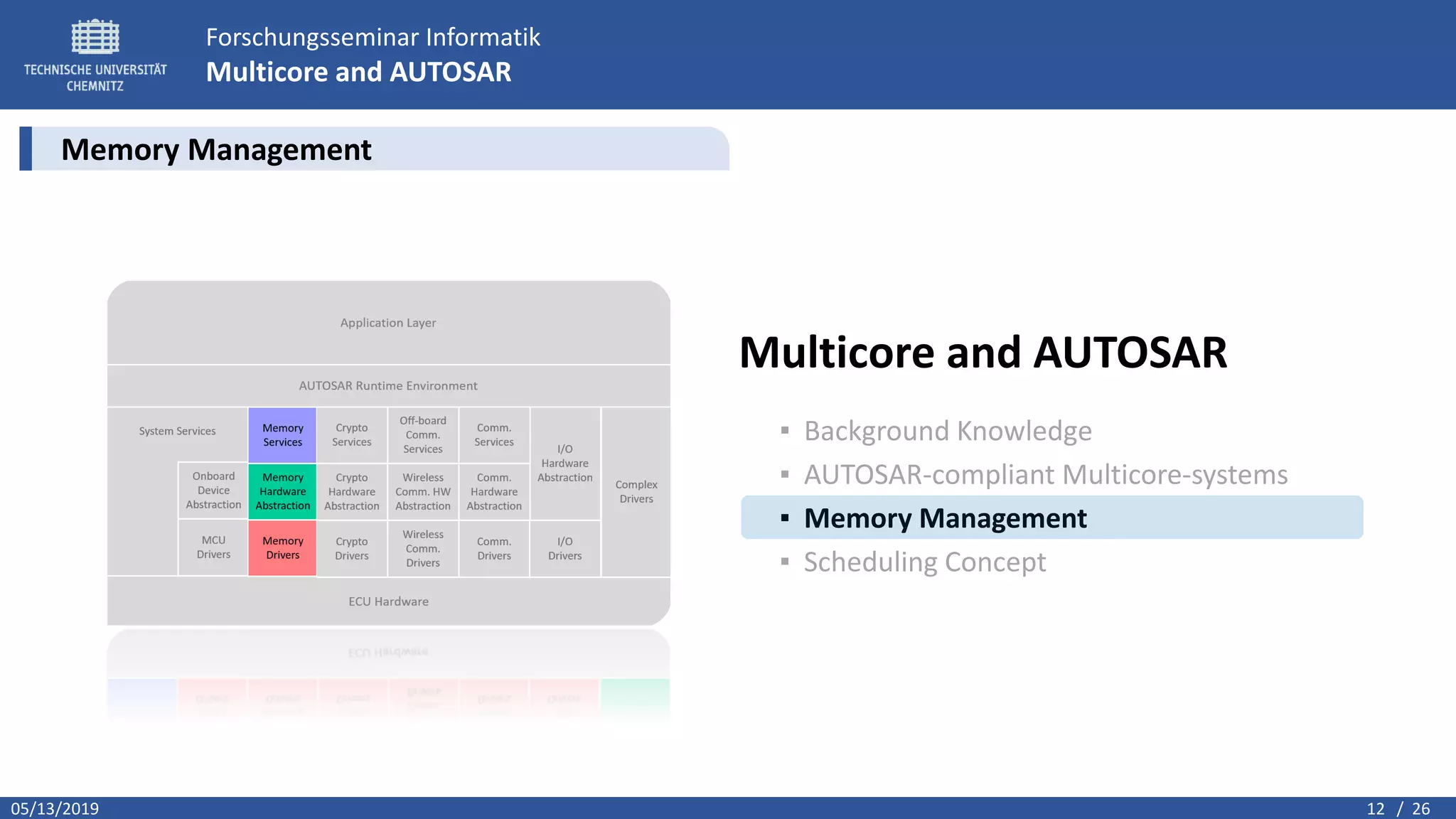This screenshot has height=819, width=1456.
Task: Select the I/O Hardware Abstraction cell
Action: (x=564, y=464)
